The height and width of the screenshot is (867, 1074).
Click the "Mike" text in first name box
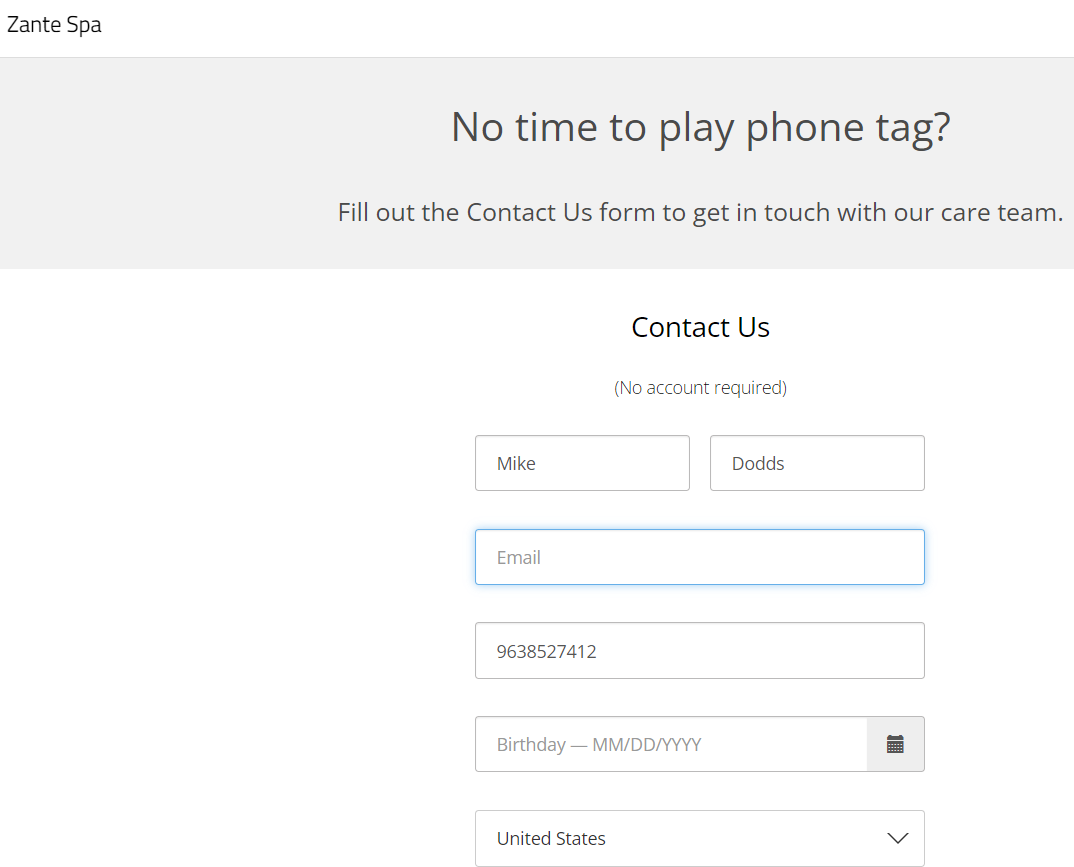click(x=516, y=464)
